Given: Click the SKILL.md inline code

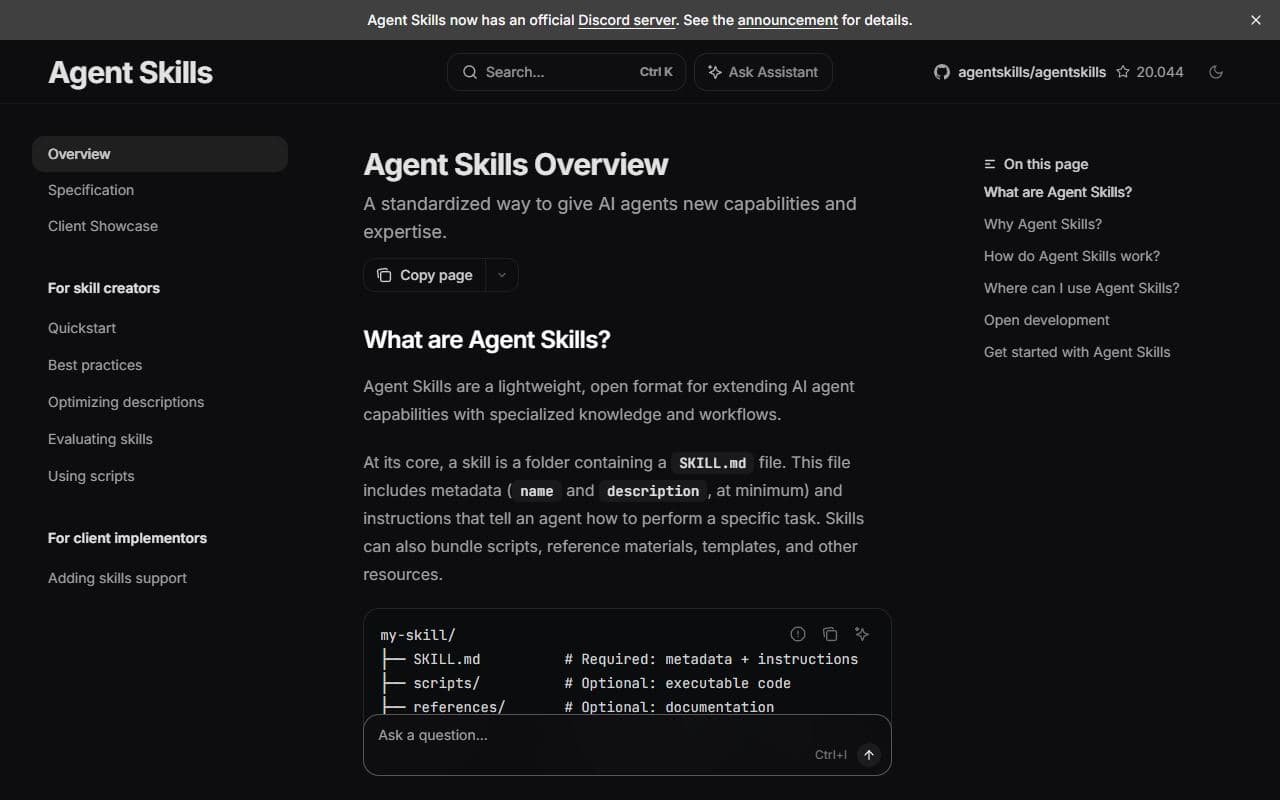Looking at the screenshot, I should [712, 463].
